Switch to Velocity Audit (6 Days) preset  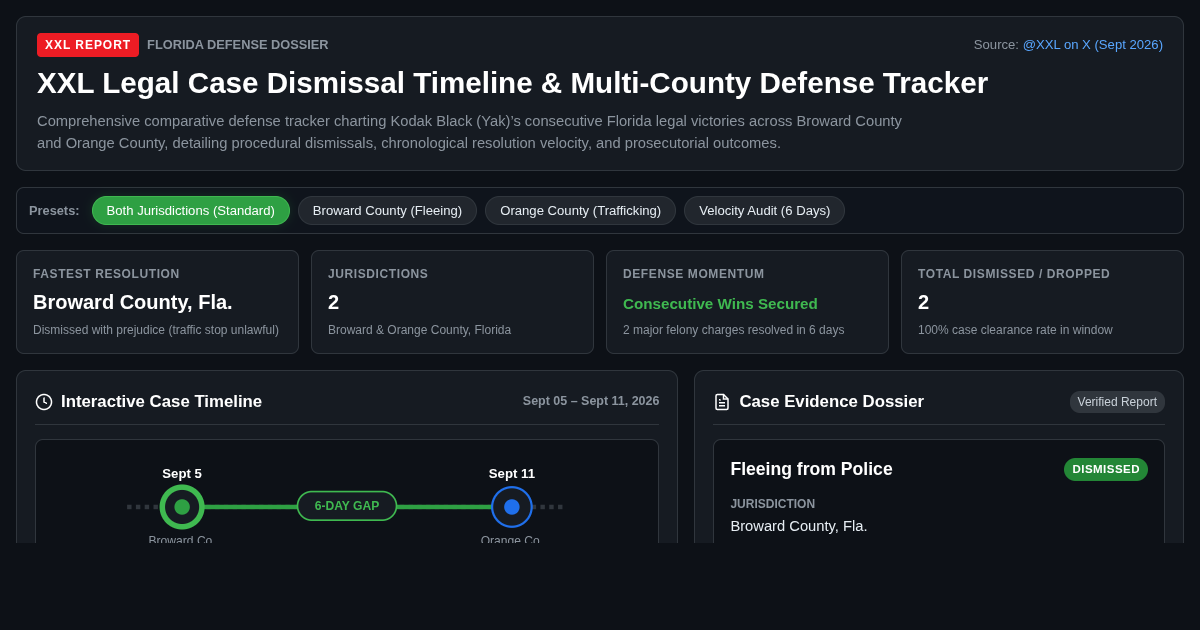point(764,210)
